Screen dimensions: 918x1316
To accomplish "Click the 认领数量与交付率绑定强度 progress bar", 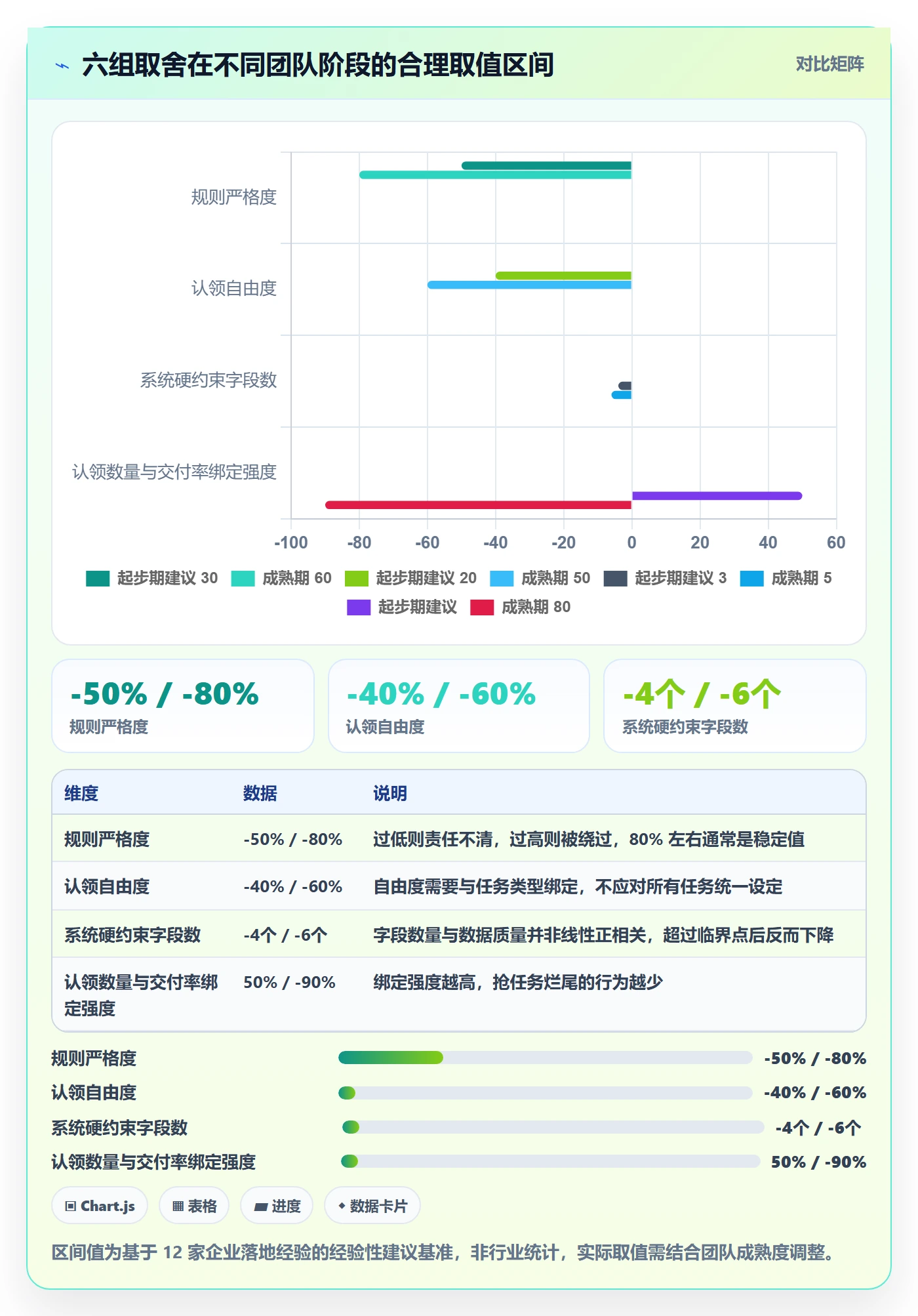I will coord(550,1161).
